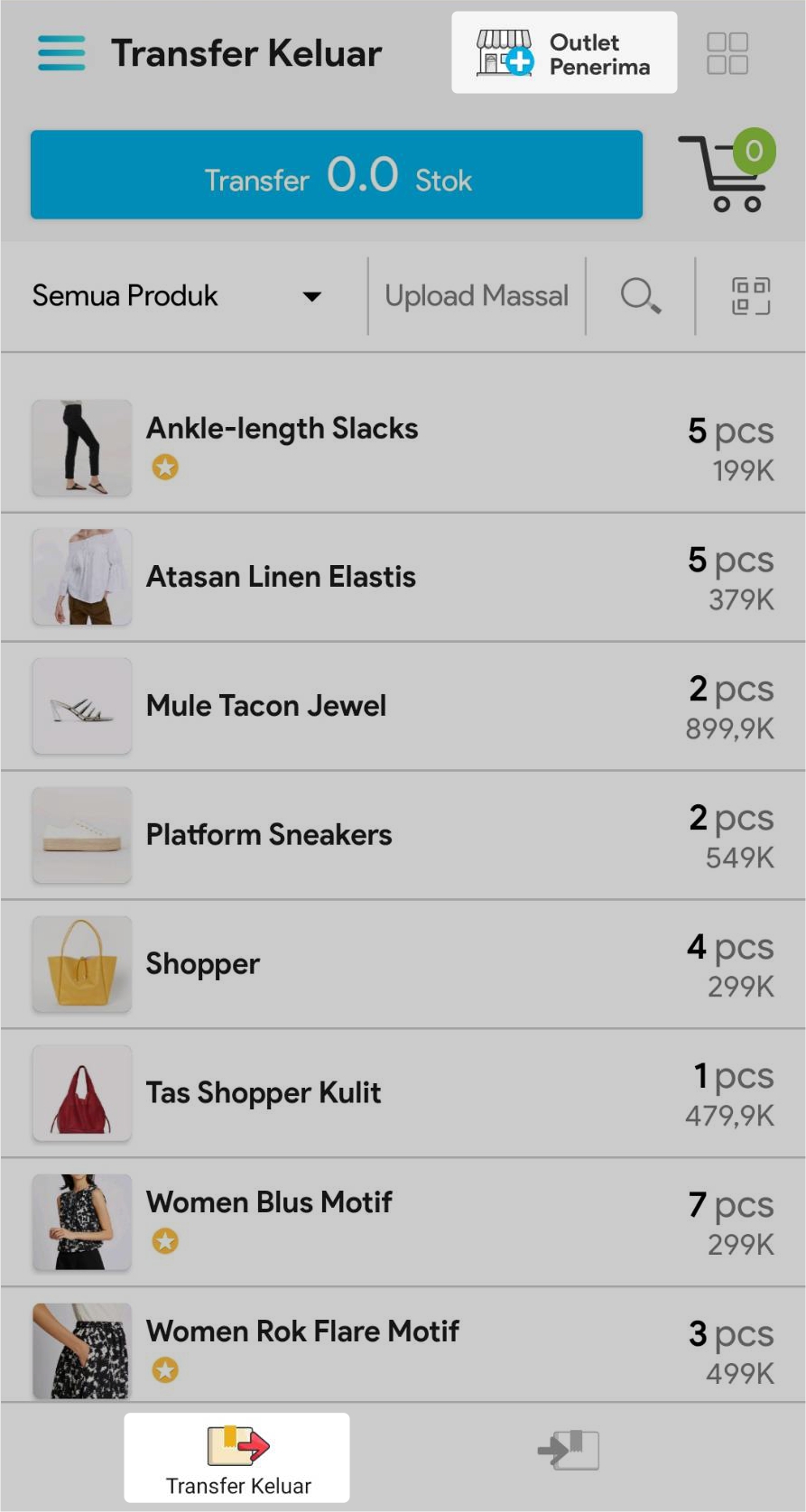Tap the star badge on Women Blus Motif

point(165,1241)
